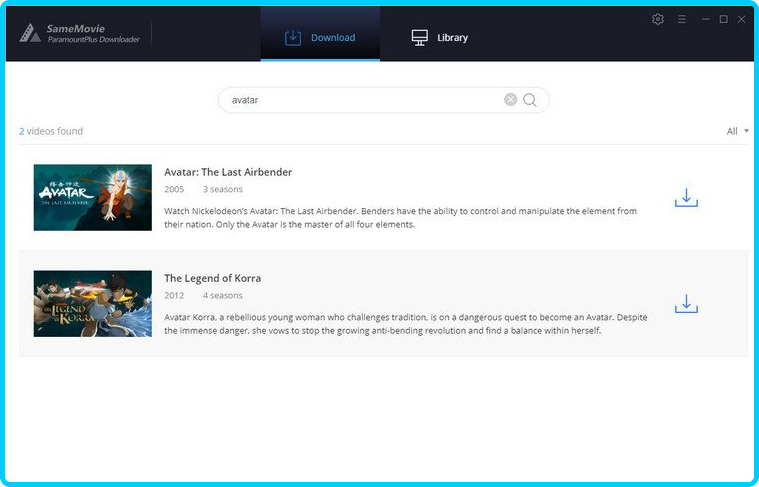Expand the All filter dropdown

(737, 131)
